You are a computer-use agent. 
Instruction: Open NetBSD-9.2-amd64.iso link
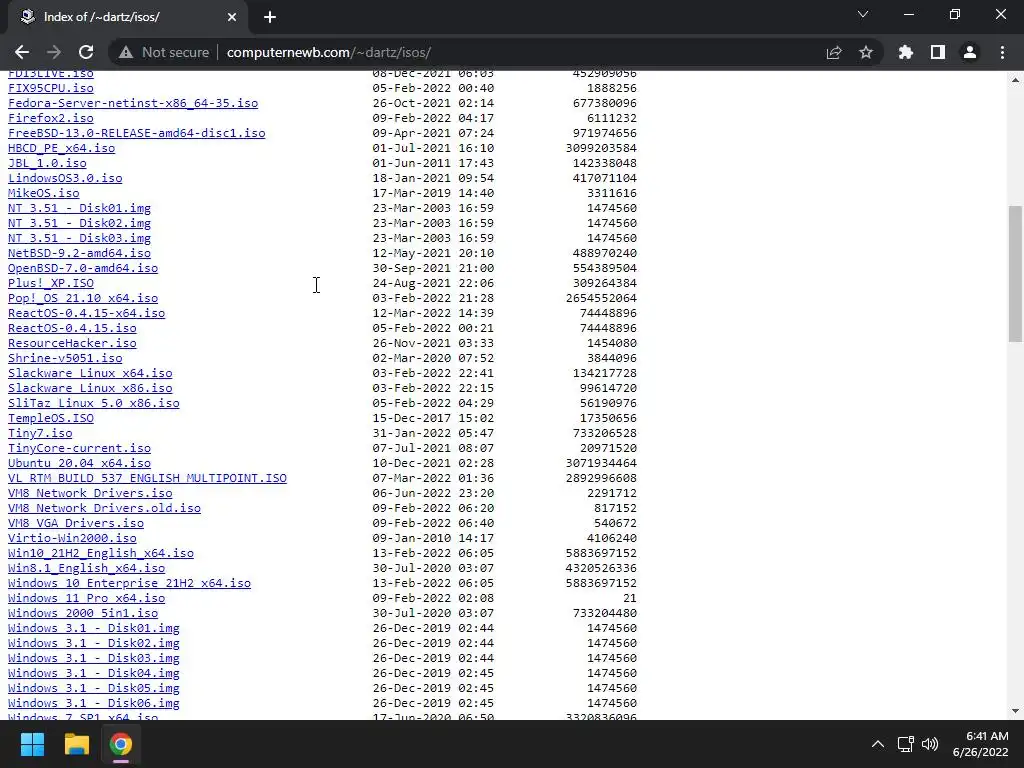[x=80, y=253]
